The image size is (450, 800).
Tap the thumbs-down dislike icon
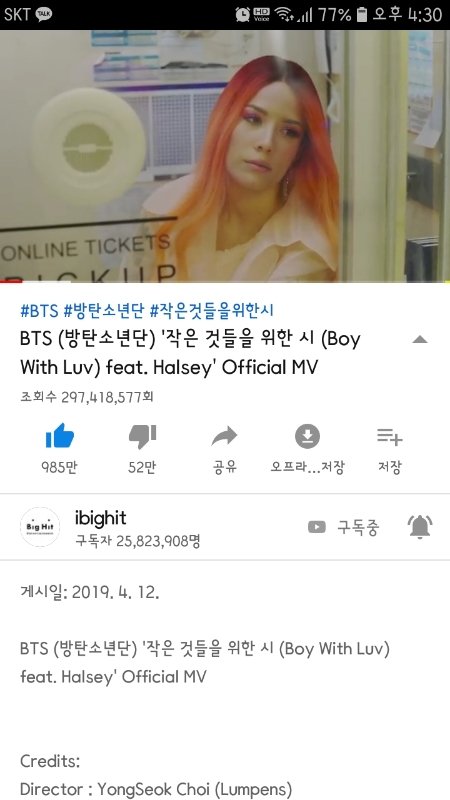(x=142, y=436)
